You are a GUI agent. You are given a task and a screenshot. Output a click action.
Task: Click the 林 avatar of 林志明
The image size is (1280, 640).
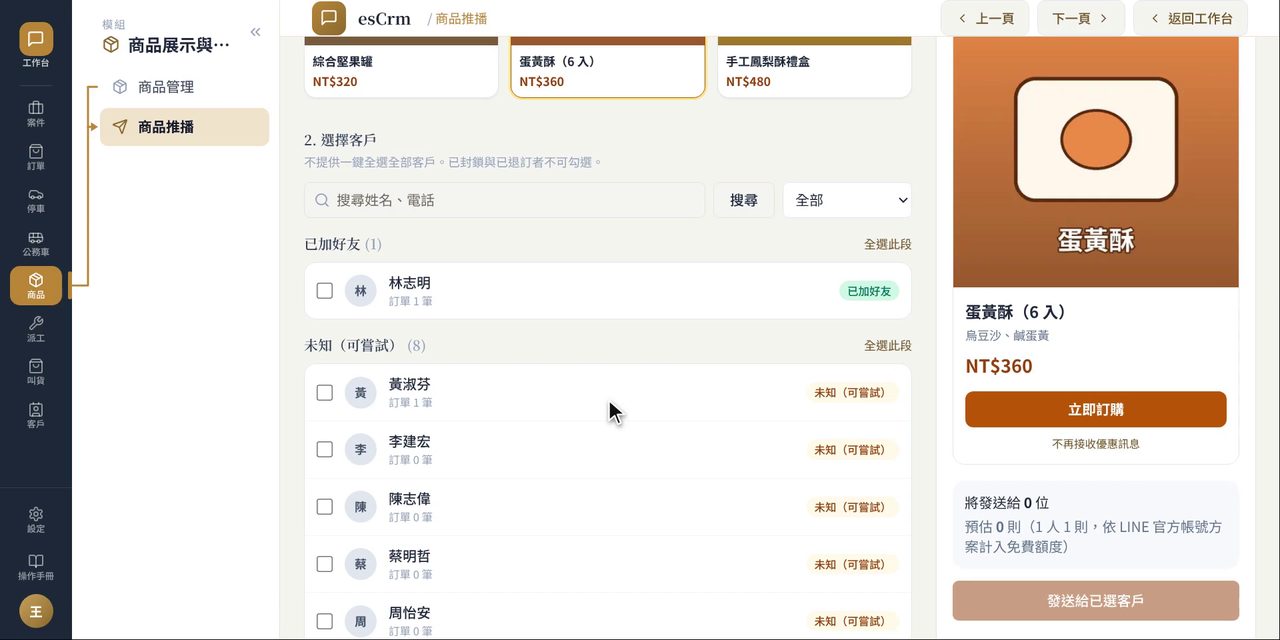[361, 291]
